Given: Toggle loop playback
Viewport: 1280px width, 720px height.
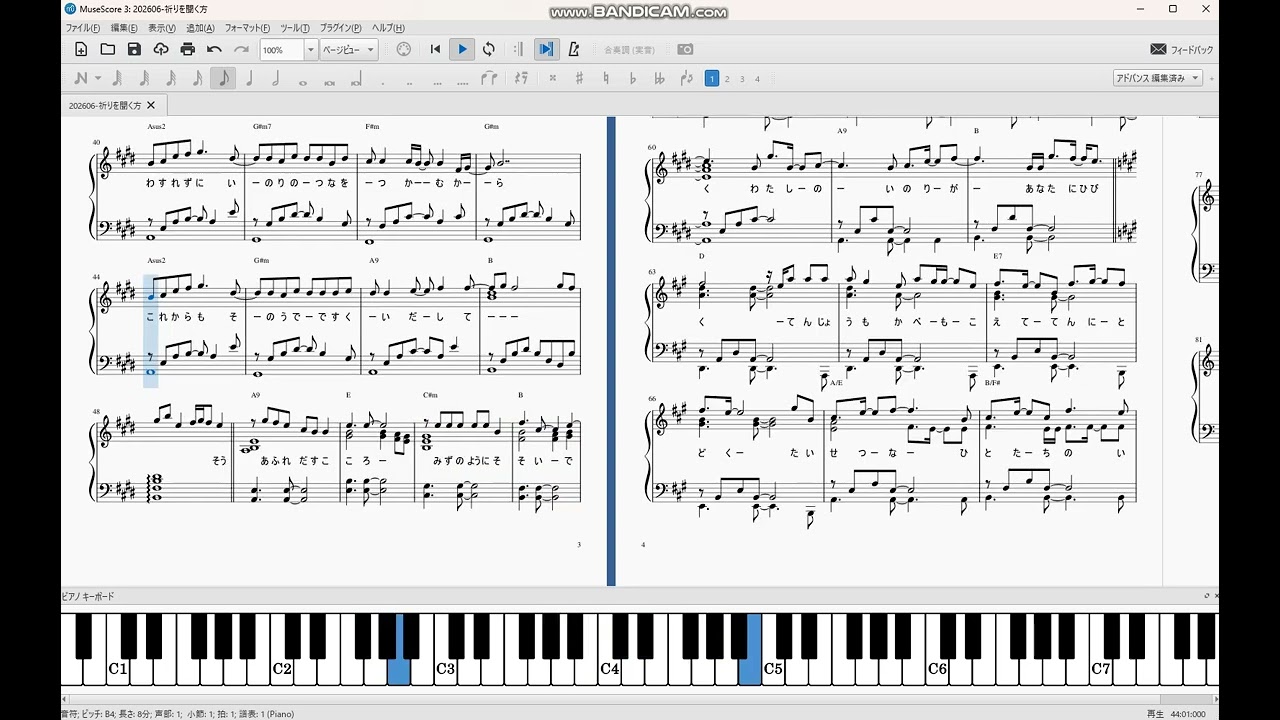Looking at the screenshot, I should point(489,49).
